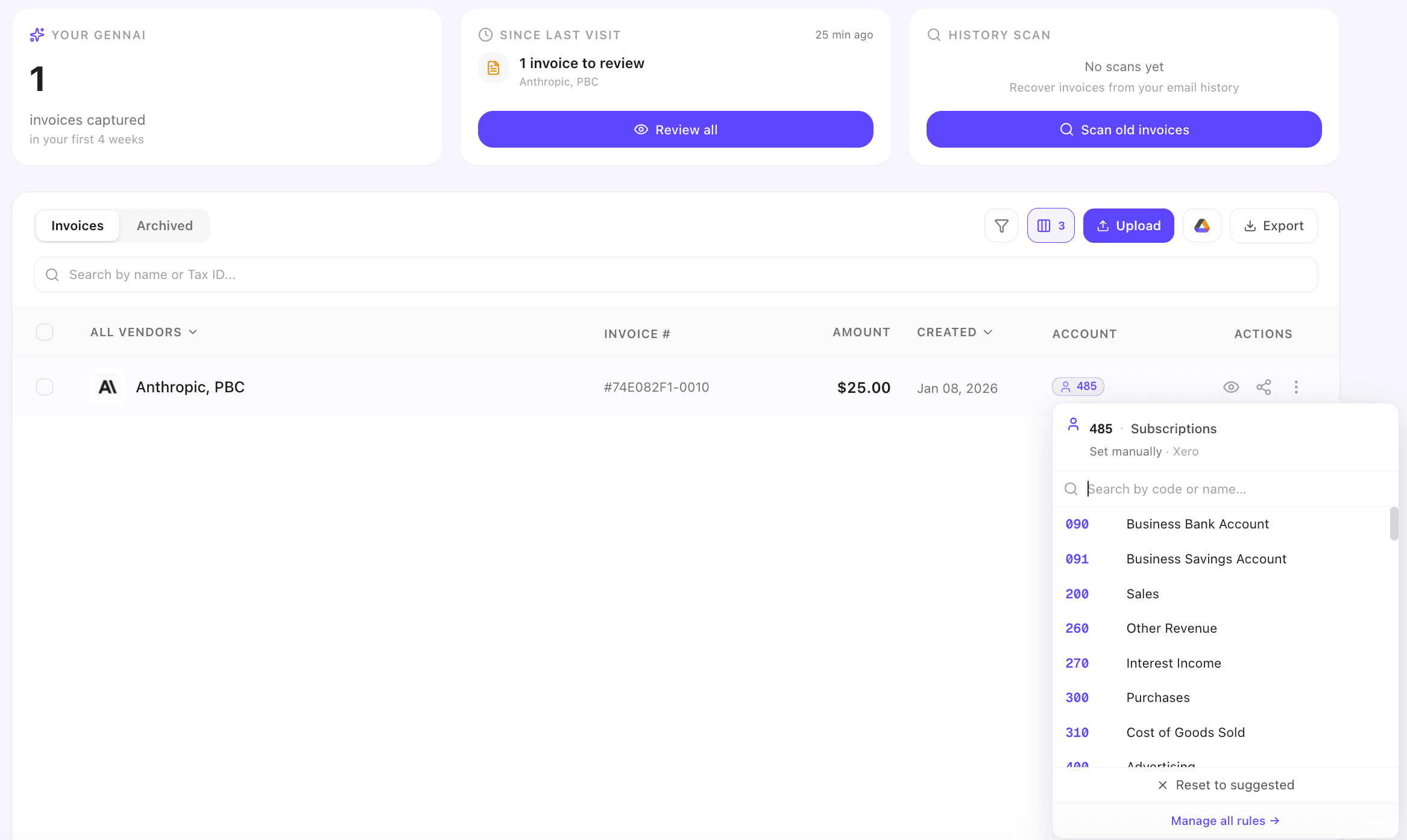This screenshot has height=840, width=1407.
Task: Choose 310 Cost of Goods Sold
Action: (x=1221, y=733)
